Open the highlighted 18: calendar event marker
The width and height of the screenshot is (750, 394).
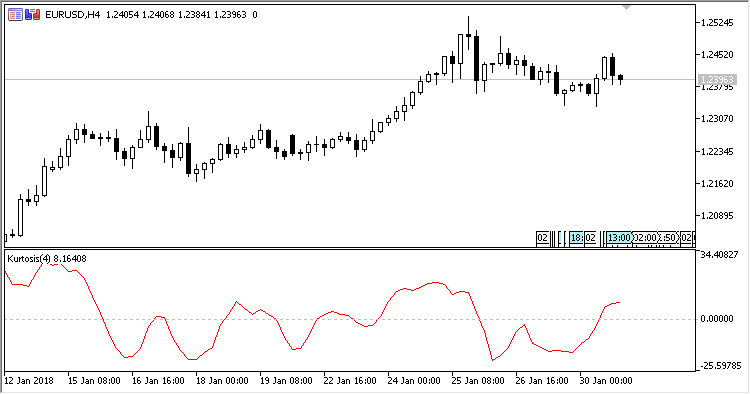click(x=576, y=238)
